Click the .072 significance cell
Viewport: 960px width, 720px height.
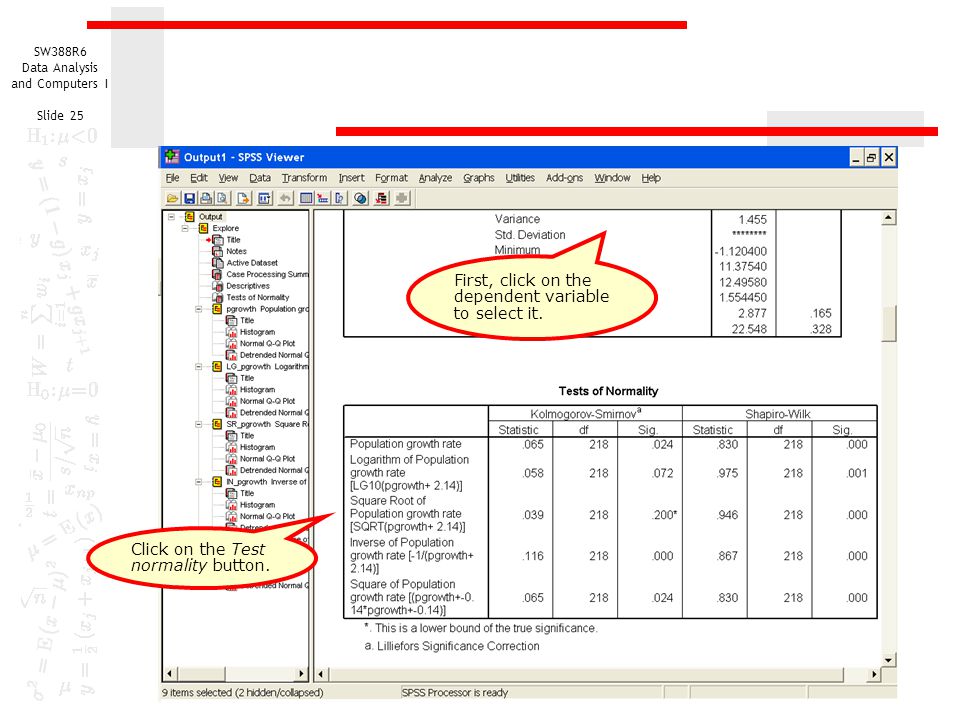tap(662, 473)
